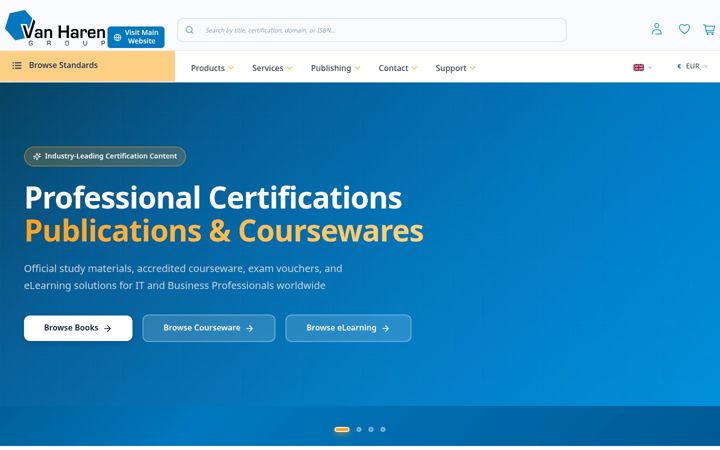Select the active first carousel slide indicator
720x450 pixels.
pos(342,430)
